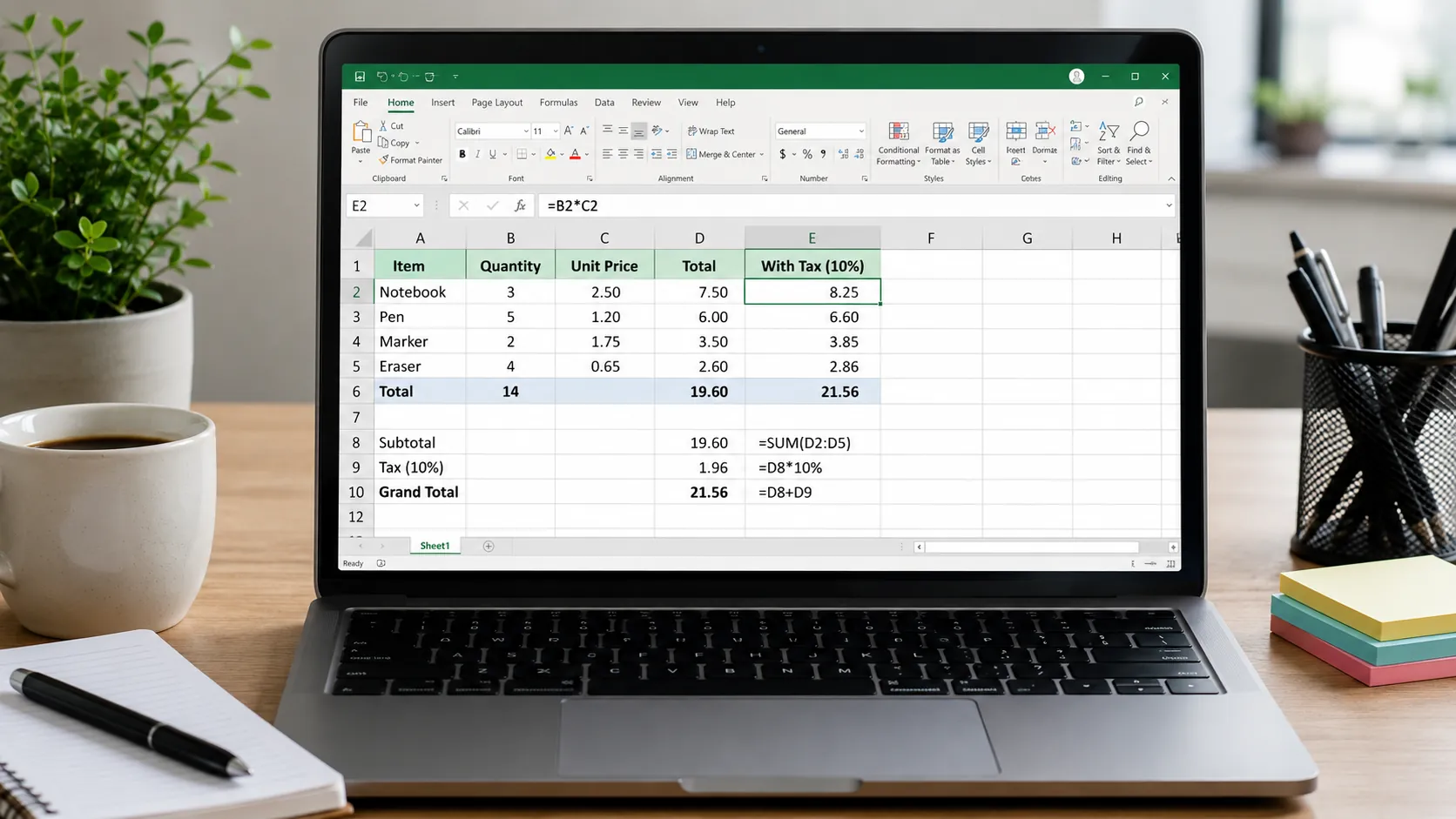Apply yellow Fill Color
Image resolution: width=1456 pixels, height=819 pixels.
(550, 154)
